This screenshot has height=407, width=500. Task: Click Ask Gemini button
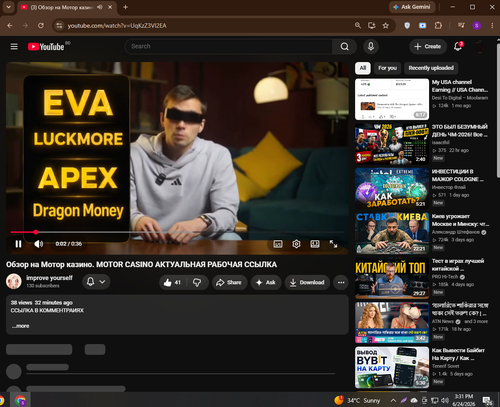pos(412,7)
